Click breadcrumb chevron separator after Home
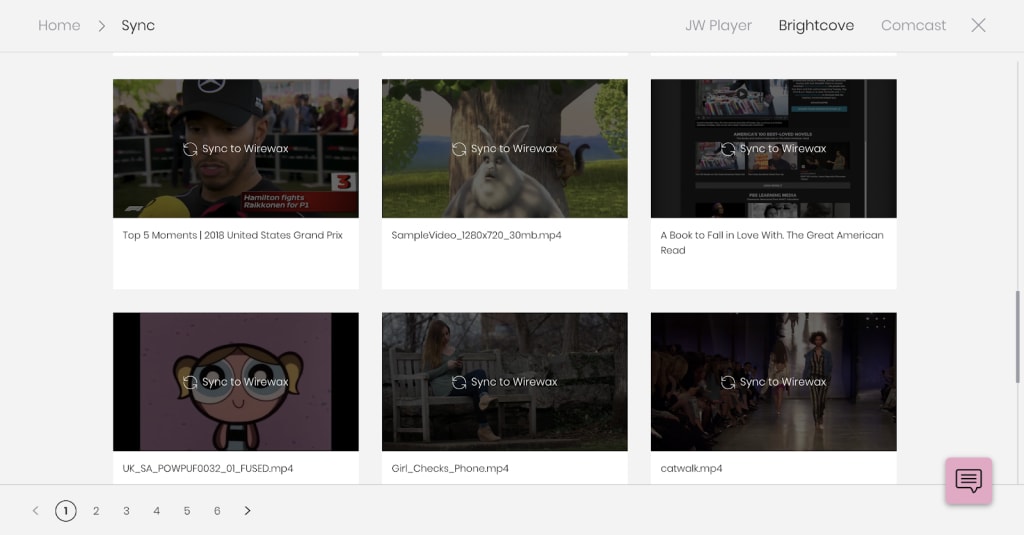Viewport: 1024px width, 535px height. pyautogui.click(x=101, y=25)
